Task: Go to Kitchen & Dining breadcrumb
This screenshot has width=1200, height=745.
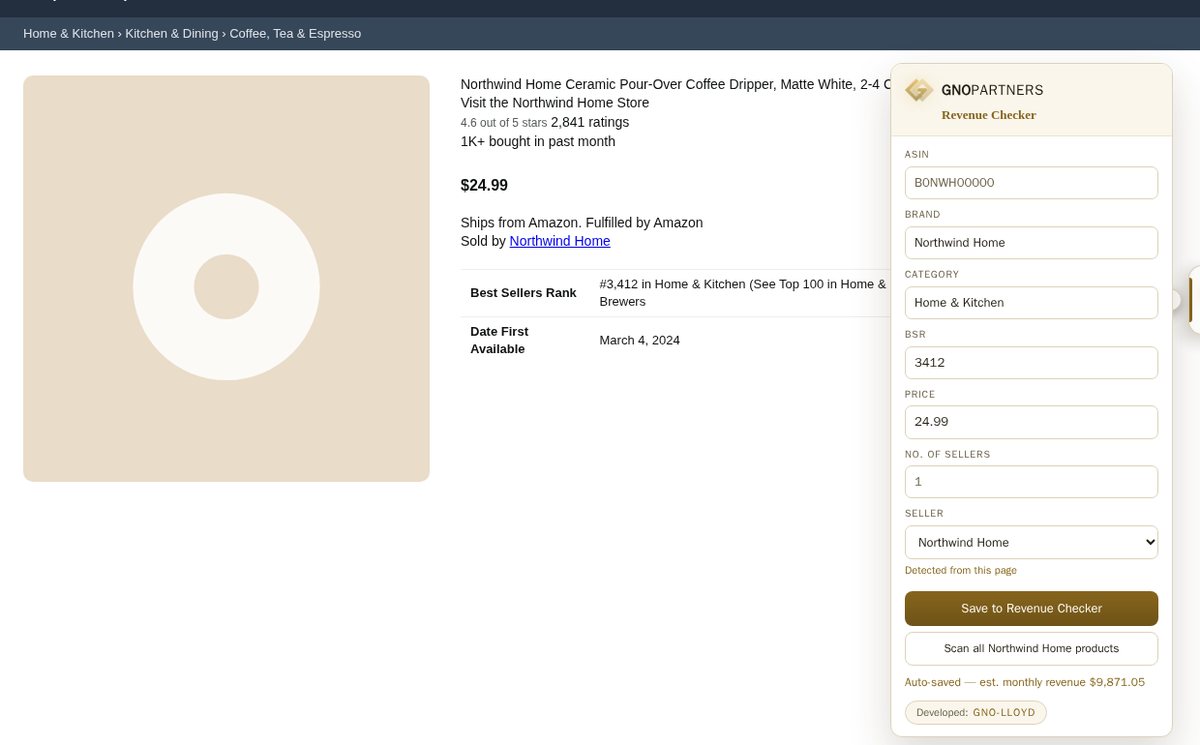Action: (x=172, y=34)
